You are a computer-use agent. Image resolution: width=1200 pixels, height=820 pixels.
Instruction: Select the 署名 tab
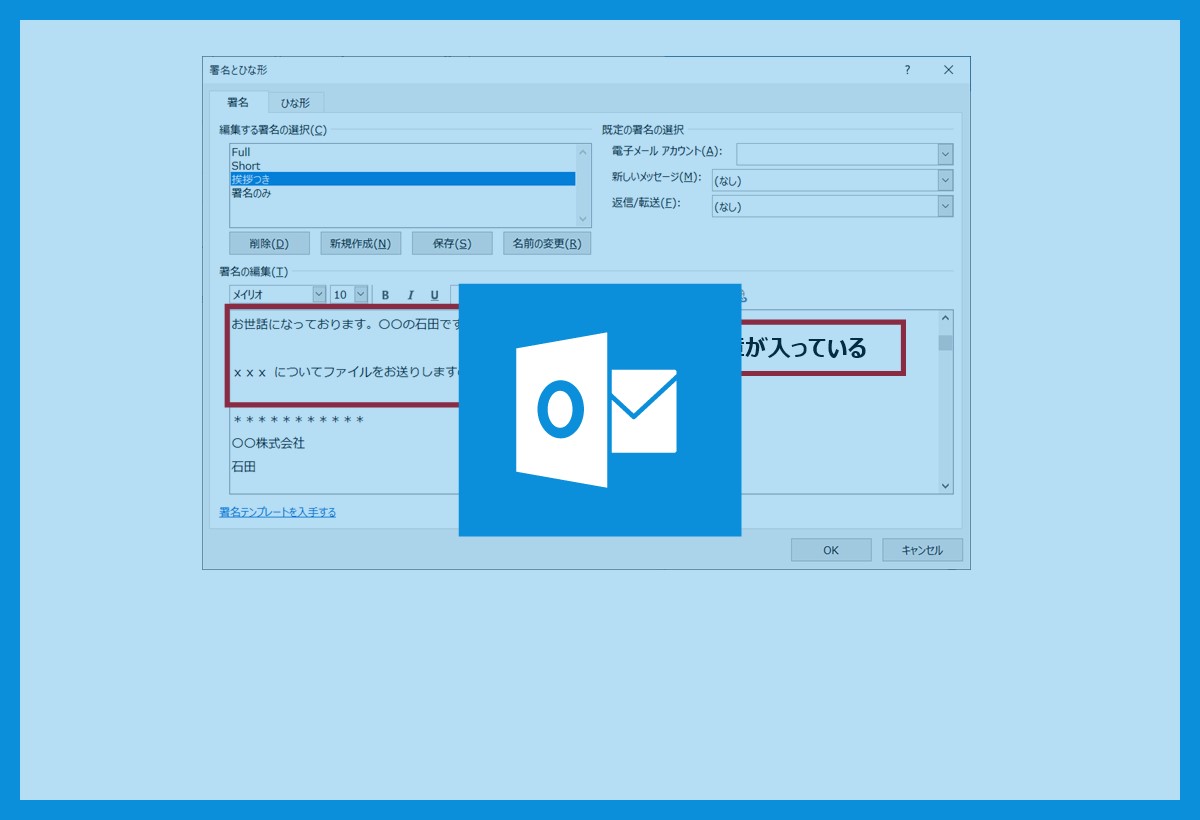(x=238, y=103)
